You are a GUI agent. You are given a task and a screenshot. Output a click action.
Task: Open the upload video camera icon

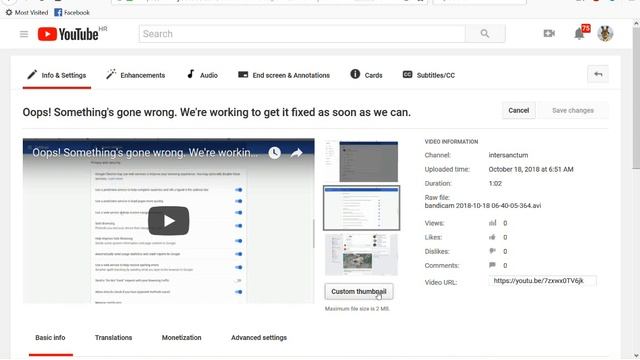pyautogui.click(x=549, y=33)
